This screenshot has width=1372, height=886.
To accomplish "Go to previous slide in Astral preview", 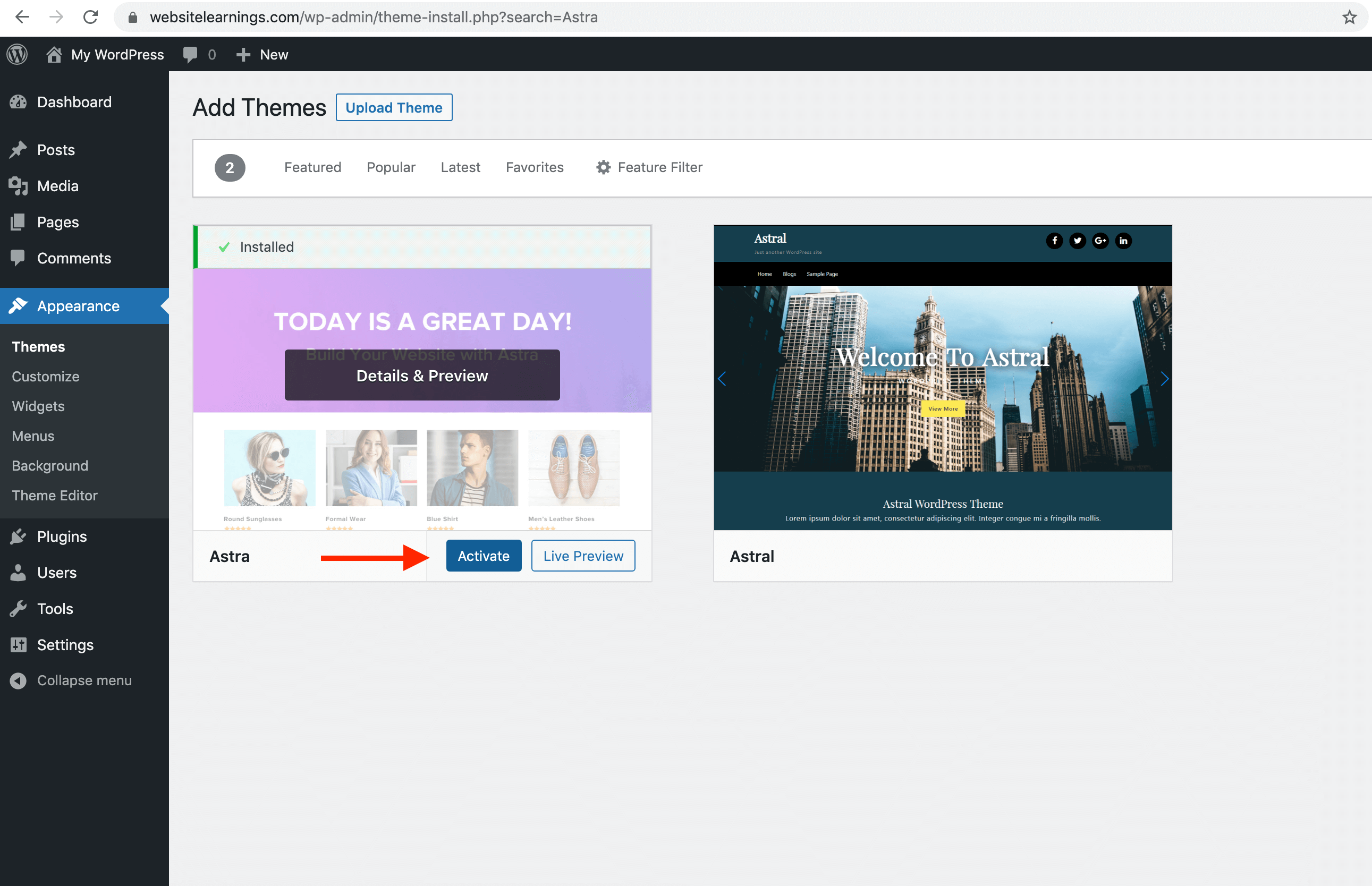I will [x=722, y=379].
